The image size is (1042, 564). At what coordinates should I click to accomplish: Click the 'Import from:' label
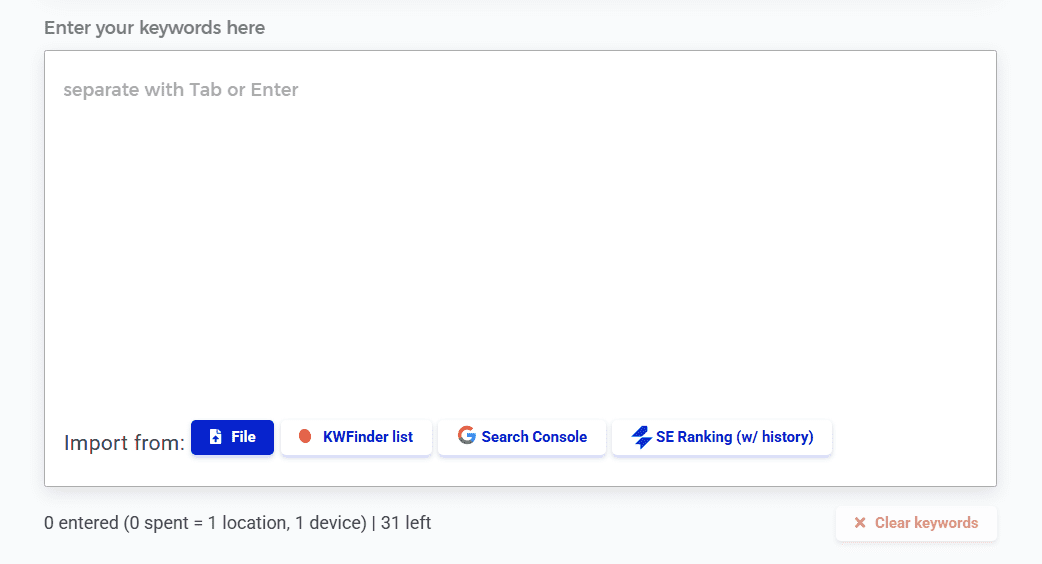point(124,442)
